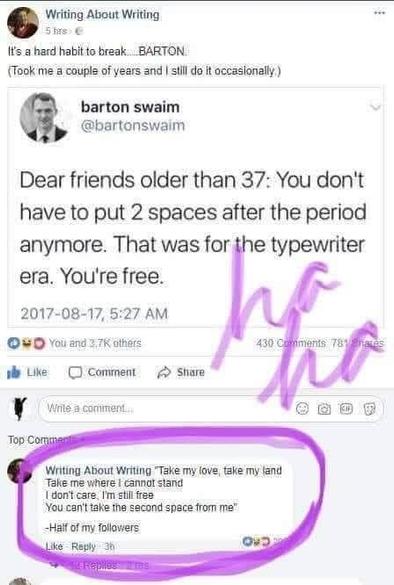
Task: Click Like under the top comment
Action: click(x=54, y=547)
